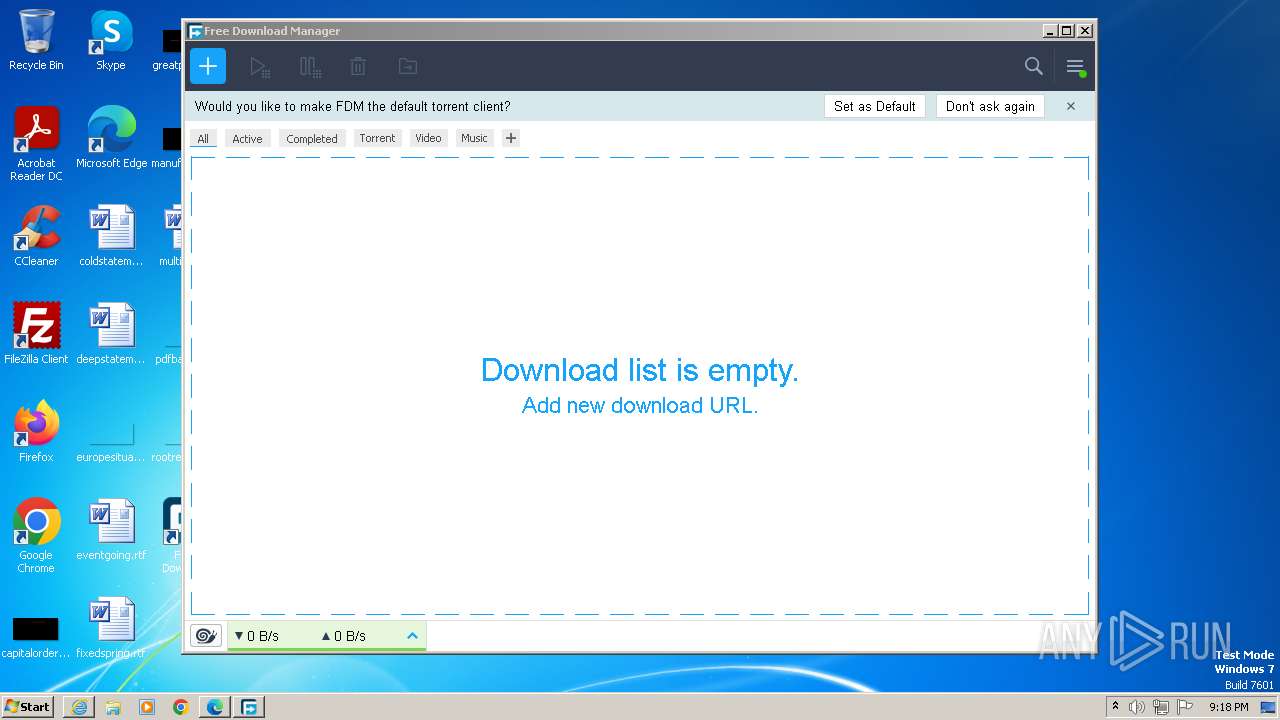Open the volume speaker tray icon
Image resolution: width=1280 pixels, height=720 pixels.
click(1137, 707)
